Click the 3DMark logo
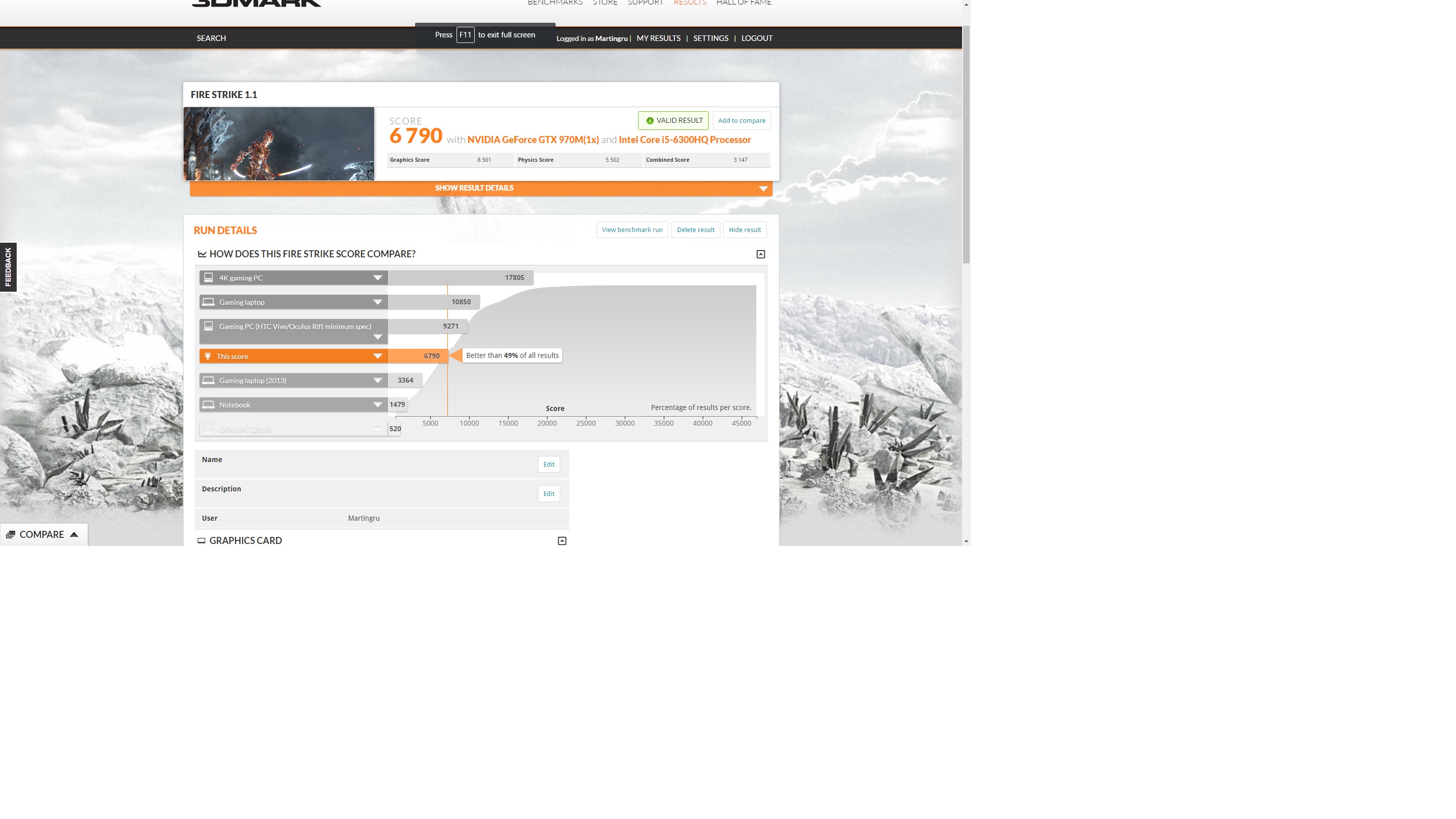 256,3
